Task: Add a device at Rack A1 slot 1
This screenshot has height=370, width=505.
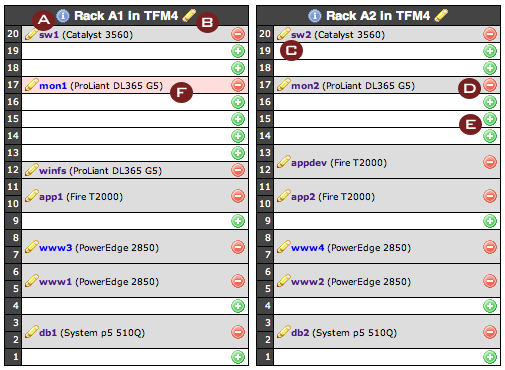Action: 238,357
